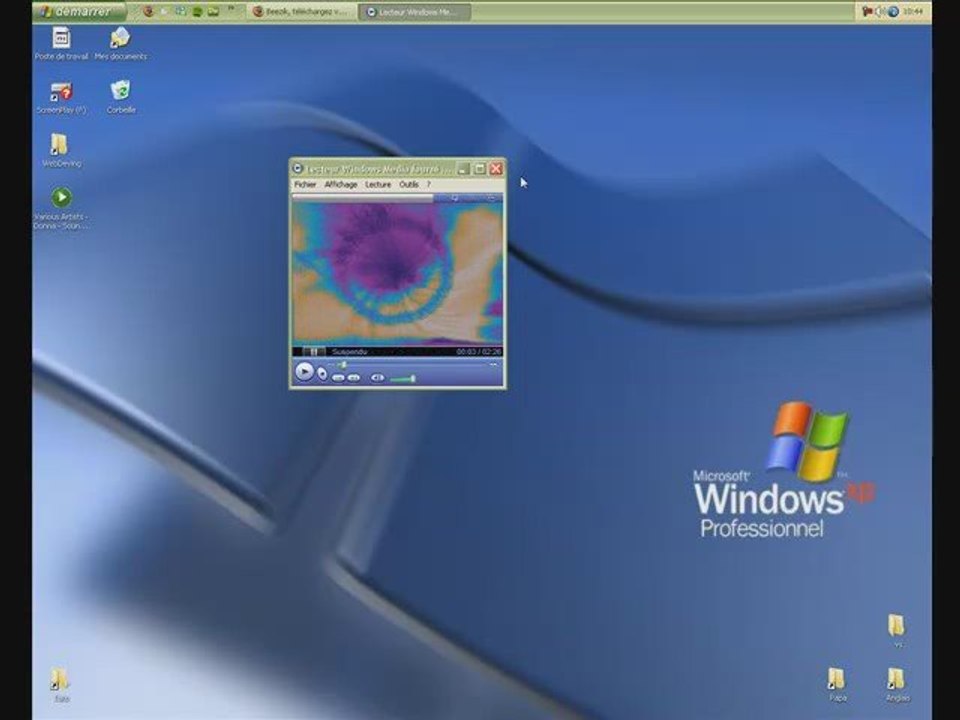Screen dimensions: 960x720
Task: Switch to Beezik Firefox taskbar button
Action: pyautogui.click(x=302, y=12)
